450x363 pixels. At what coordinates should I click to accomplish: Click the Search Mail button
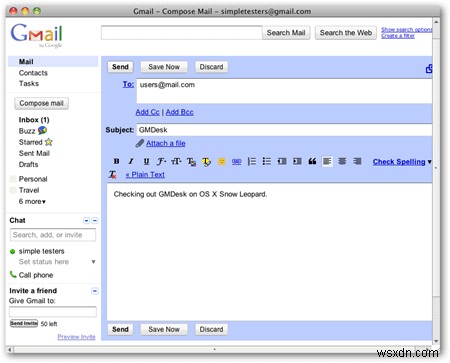[286, 33]
